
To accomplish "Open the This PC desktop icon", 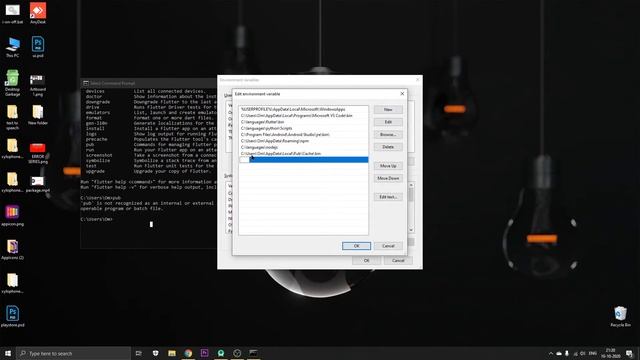I will (13, 46).
